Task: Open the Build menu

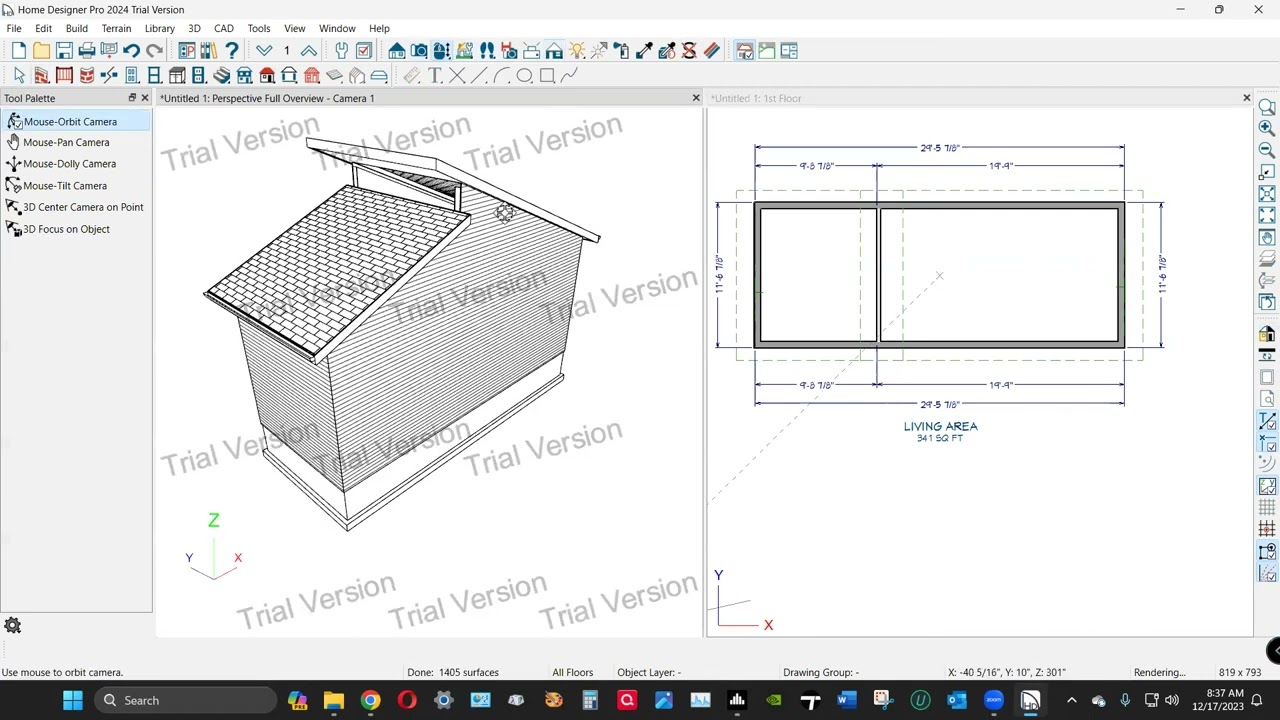Action: tap(76, 28)
